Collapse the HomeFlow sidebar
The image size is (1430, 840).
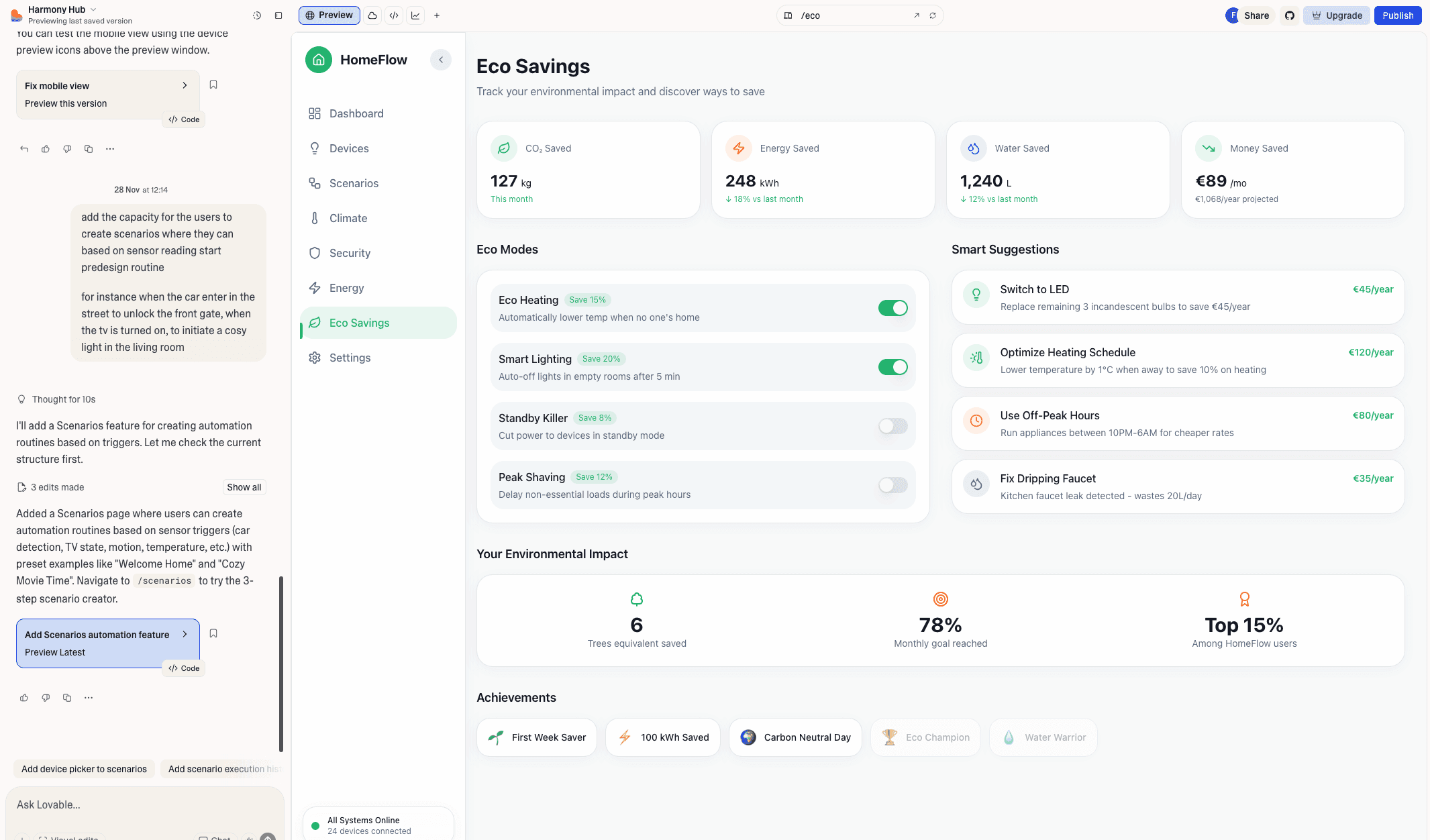coord(441,60)
